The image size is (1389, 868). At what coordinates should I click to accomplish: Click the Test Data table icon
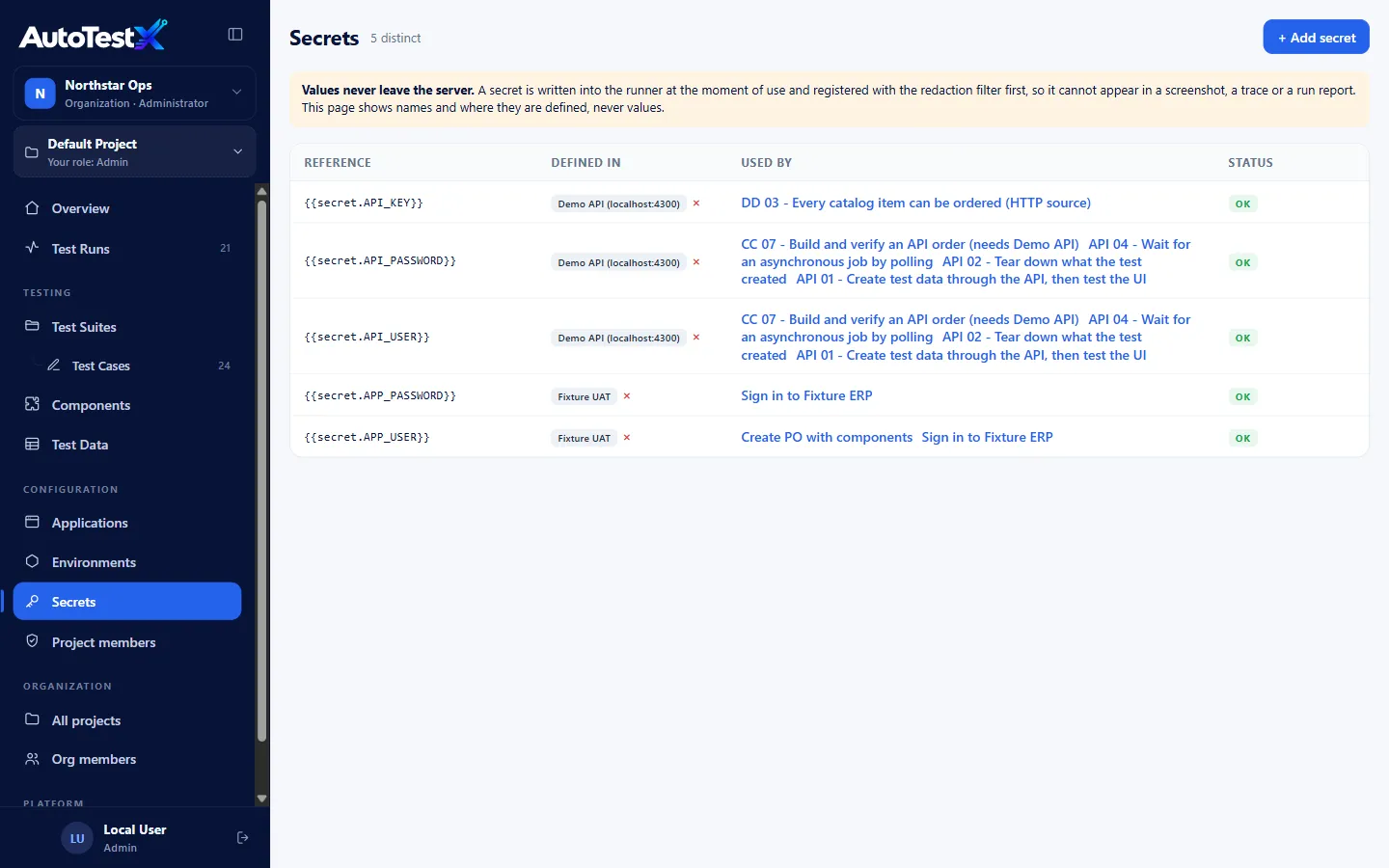coord(32,444)
